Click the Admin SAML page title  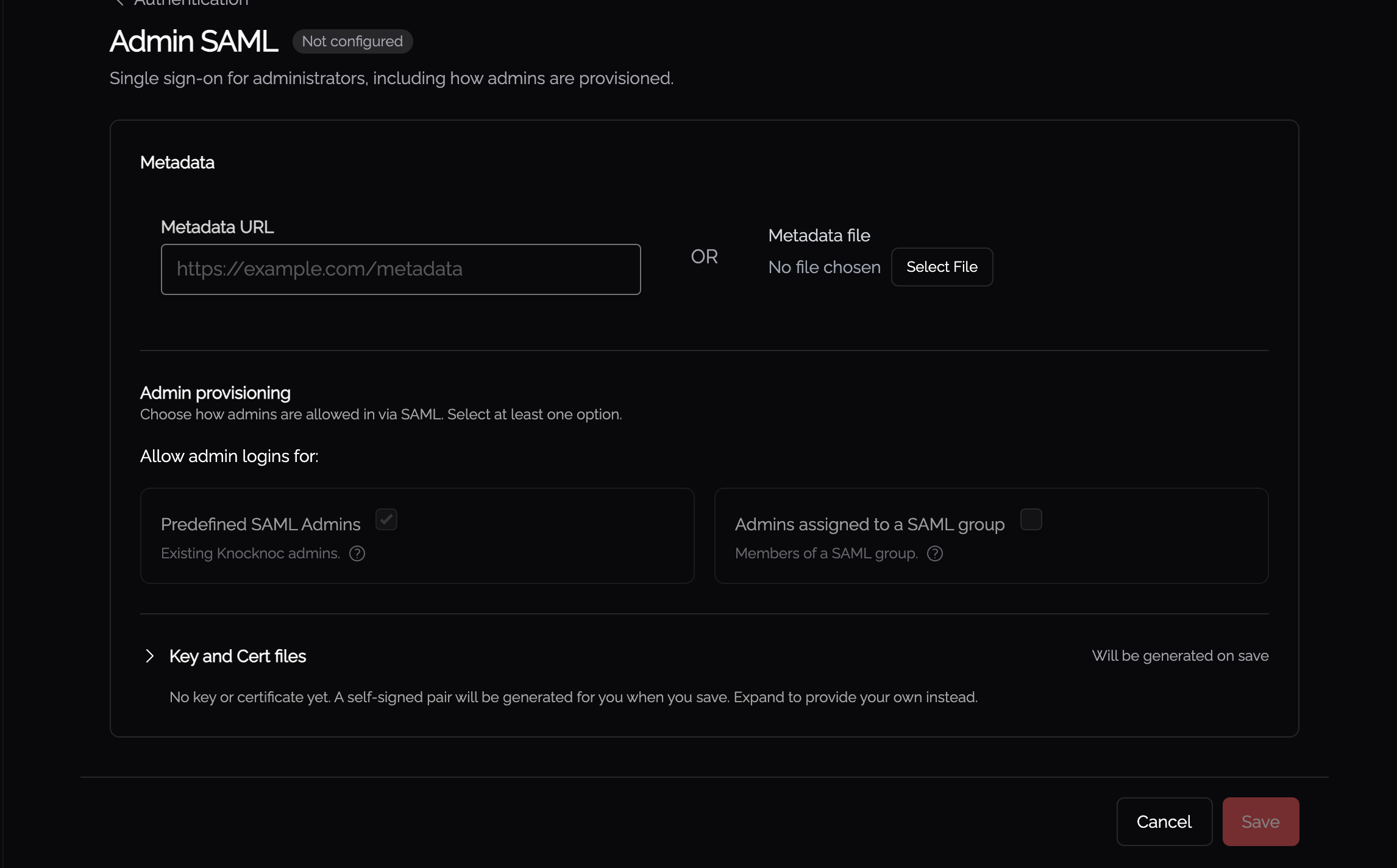(194, 41)
